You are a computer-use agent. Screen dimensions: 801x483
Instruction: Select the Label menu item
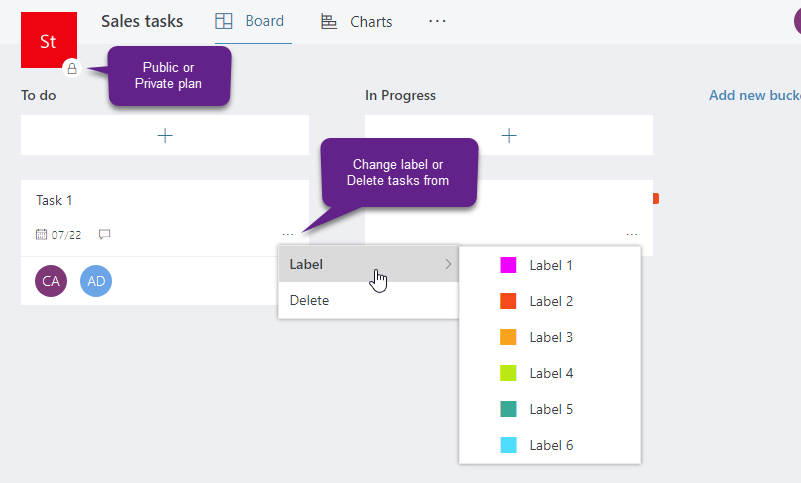point(368,264)
